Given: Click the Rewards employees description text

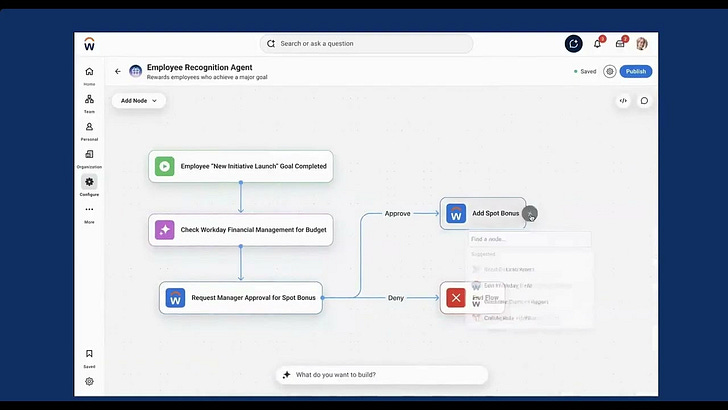Looking at the screenshot, I should tap(207, 77).
